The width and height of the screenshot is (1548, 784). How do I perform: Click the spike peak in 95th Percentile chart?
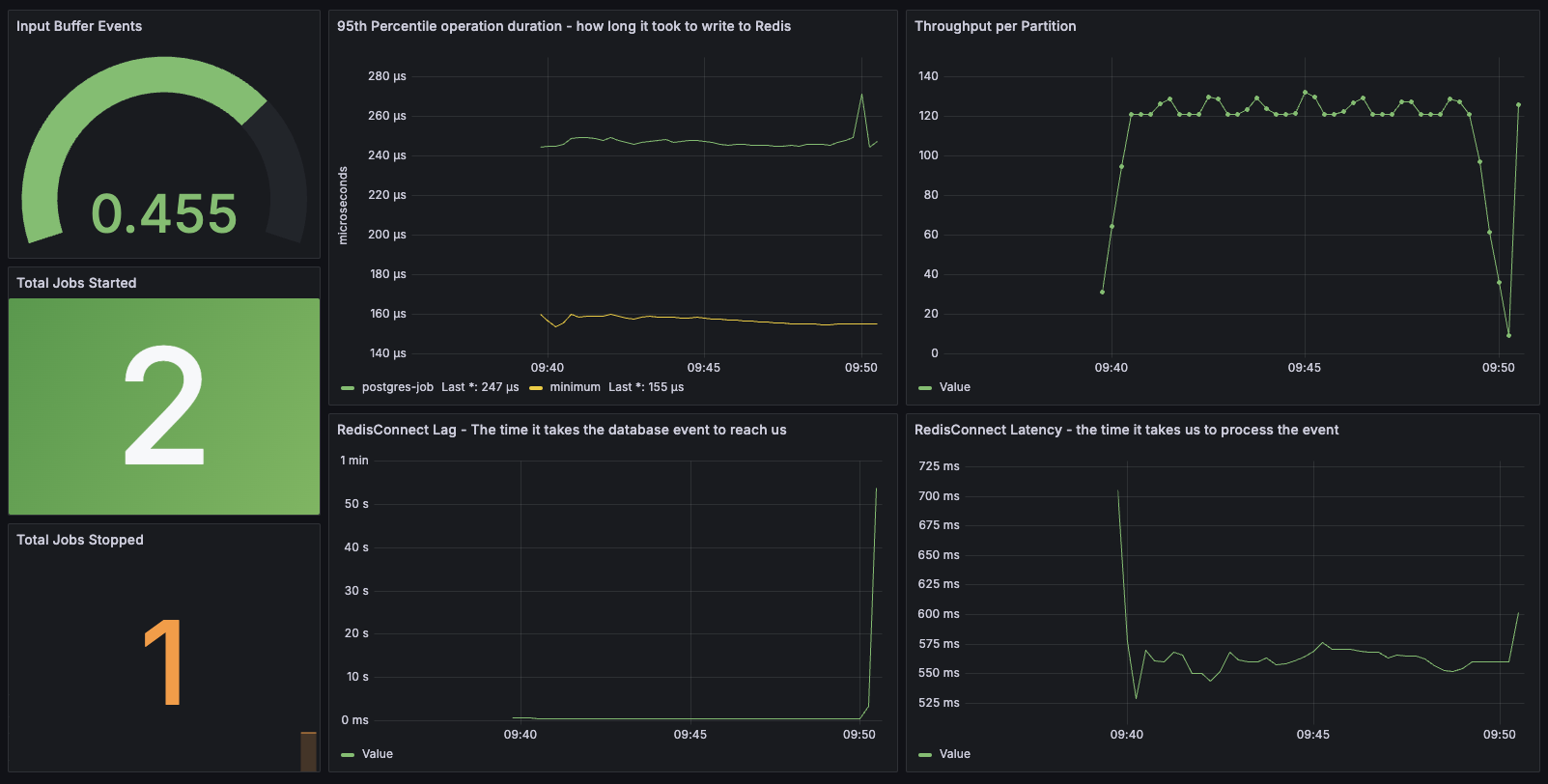point(861,95)
